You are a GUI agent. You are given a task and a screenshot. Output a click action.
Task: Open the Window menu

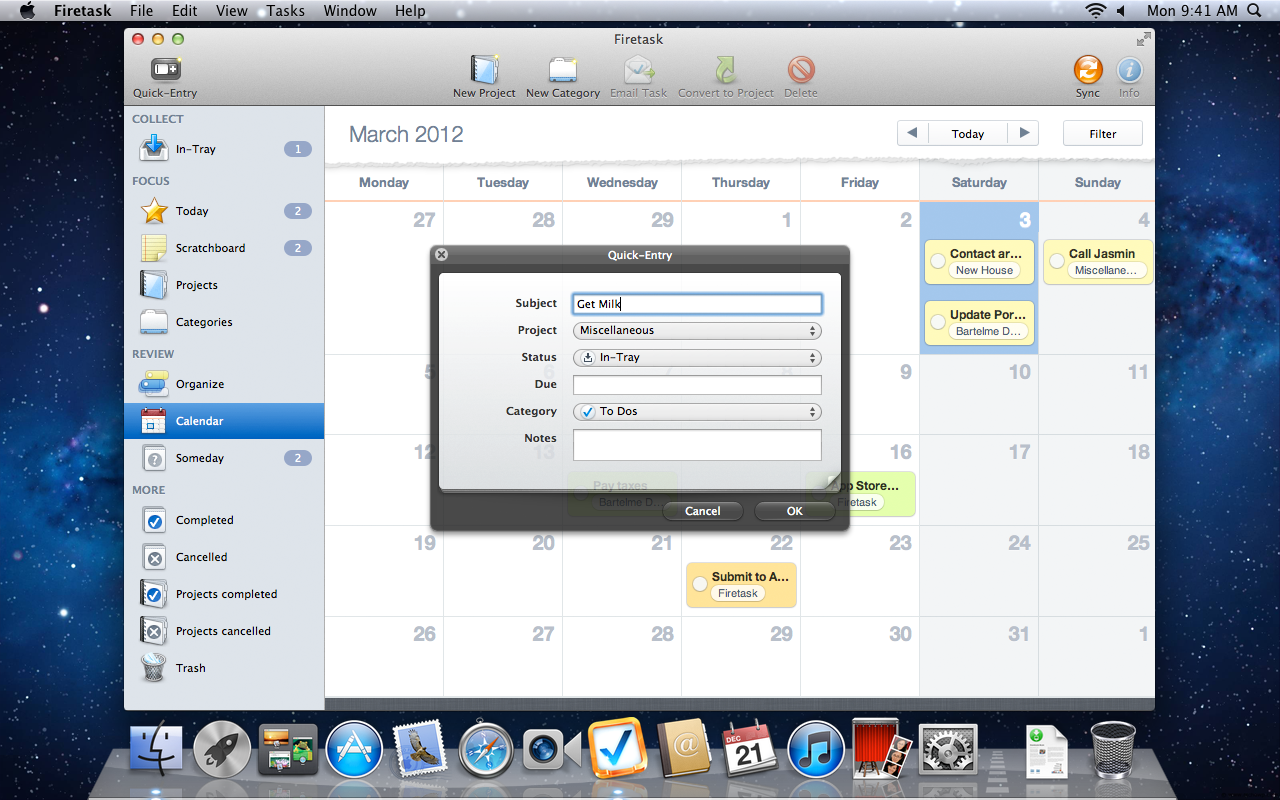point(350,11)
